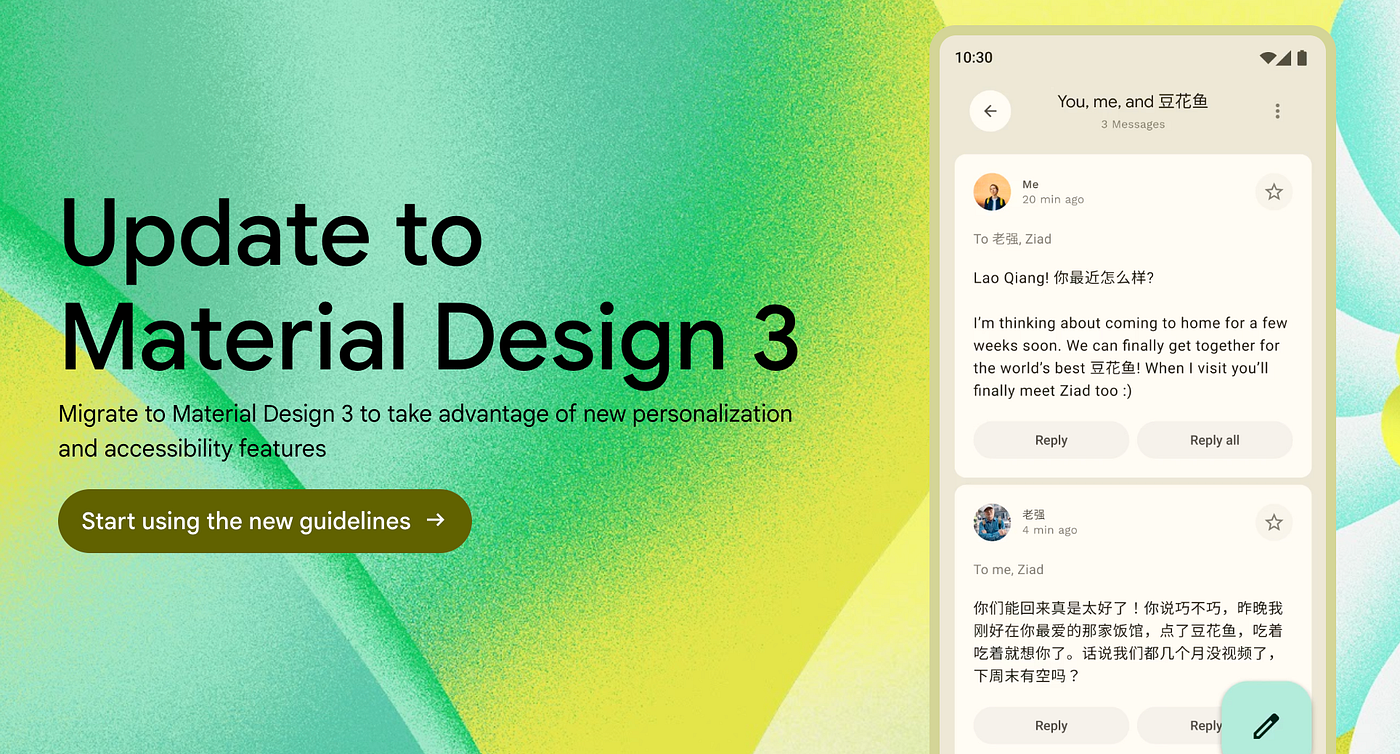
Task: Click the Lao Qiang! 你最近怎么样? line
Action: pos(1063,277)
